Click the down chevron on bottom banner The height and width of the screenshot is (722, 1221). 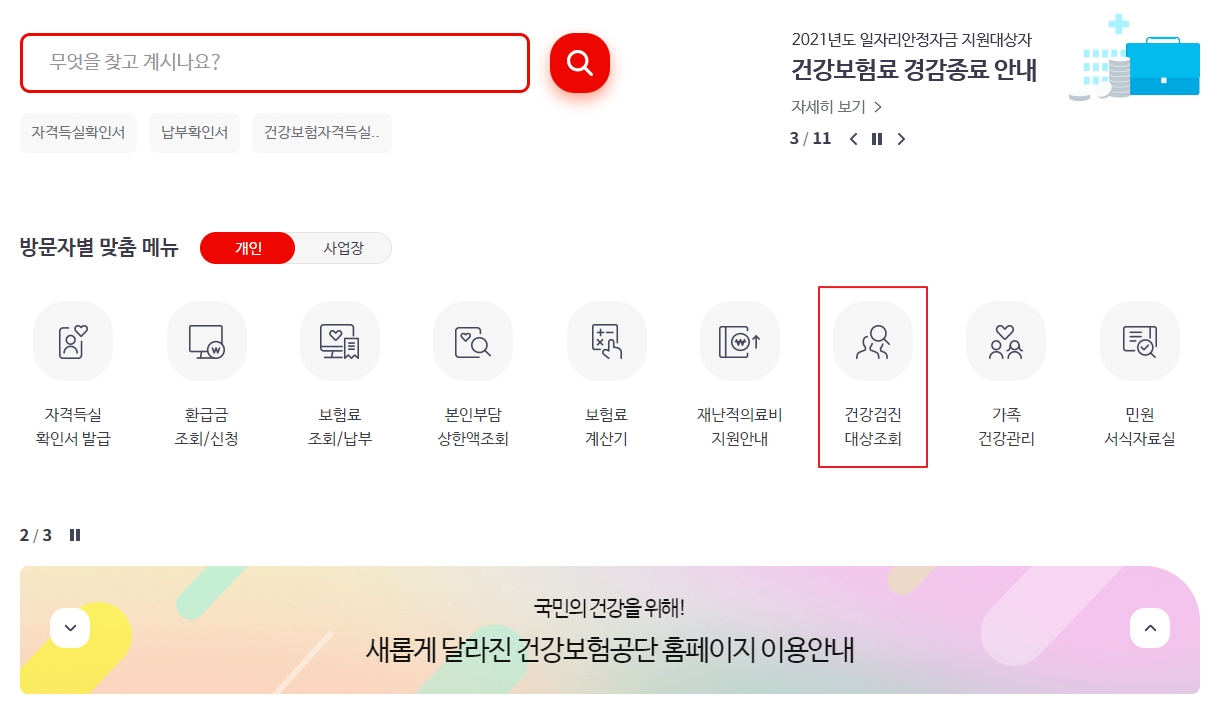[x=70, y=628]
